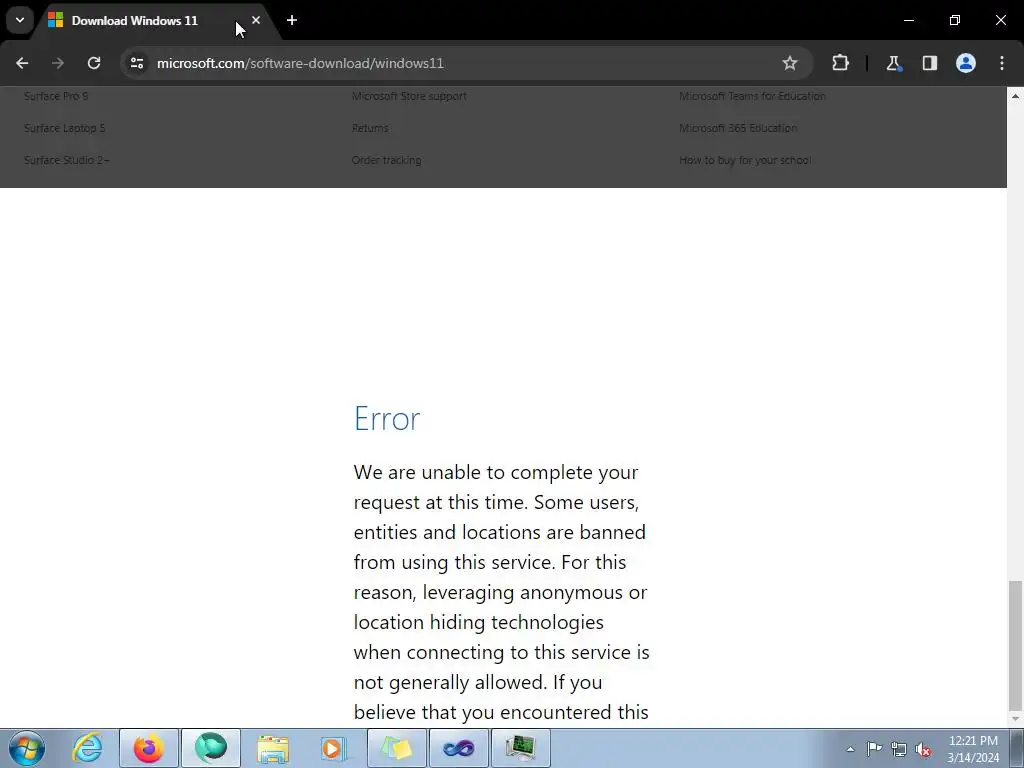
Task: Open Sticky Notes taskbar icon
Action: pyautogui.click(x=396, y=748)
